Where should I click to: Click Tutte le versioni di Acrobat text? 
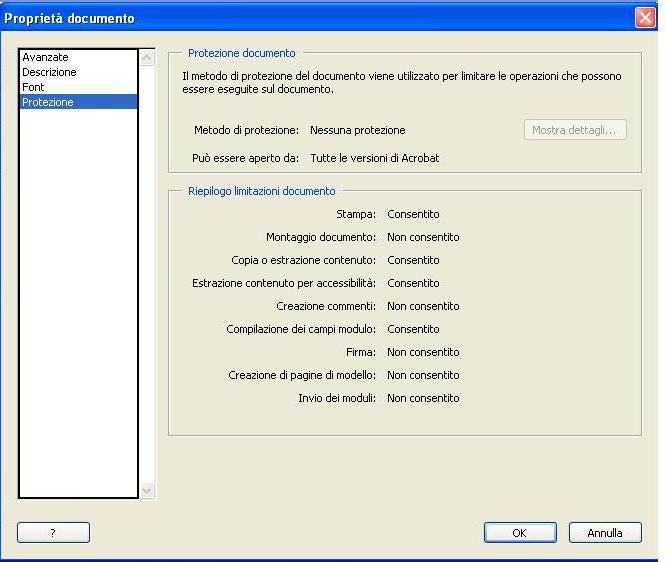pyautogui.click(x=374, y=158)
